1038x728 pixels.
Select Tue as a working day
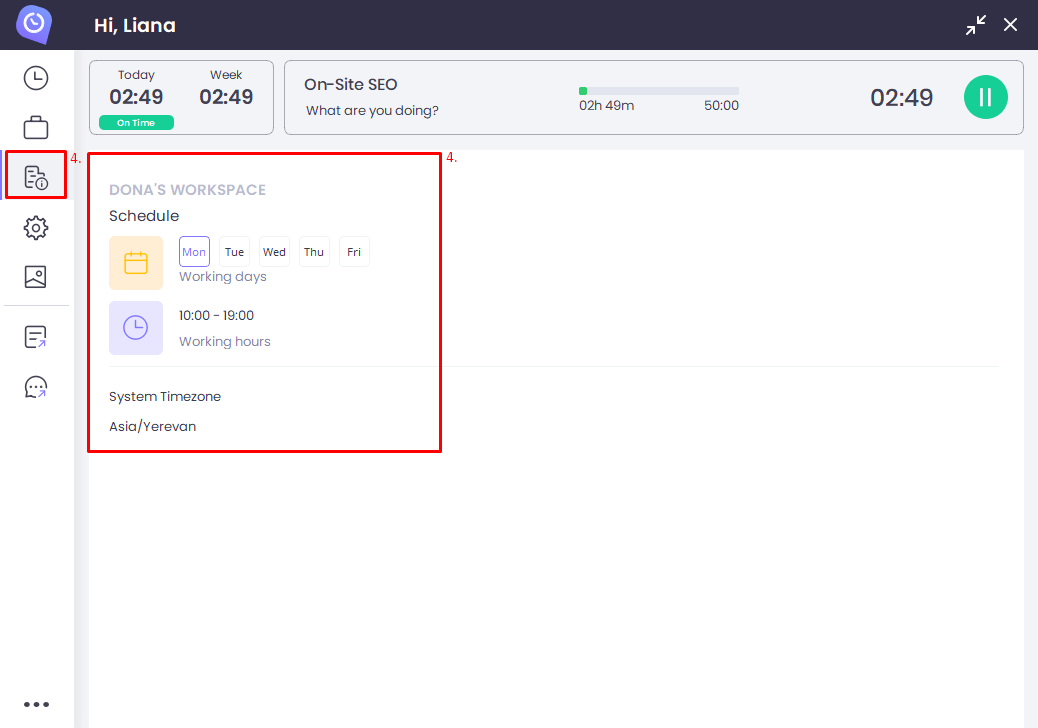coord(234,251)
